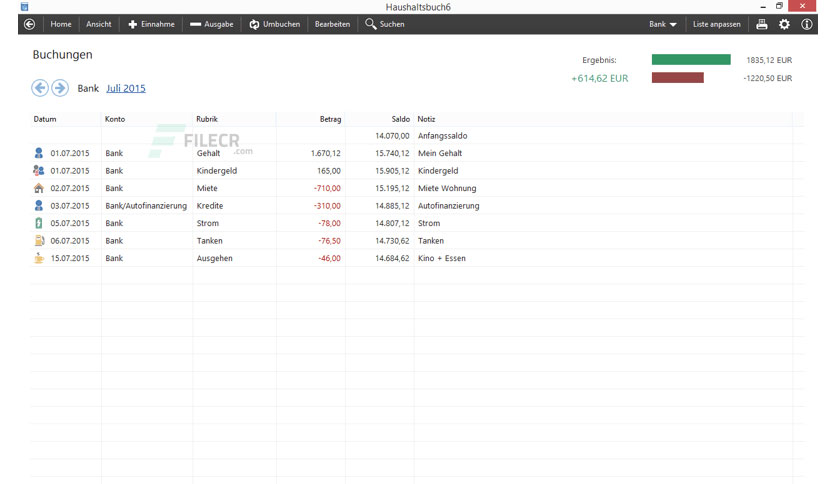Click battery icon of Strom row
The width and height of the screenshot is (836, 484).
click(38, 223)
